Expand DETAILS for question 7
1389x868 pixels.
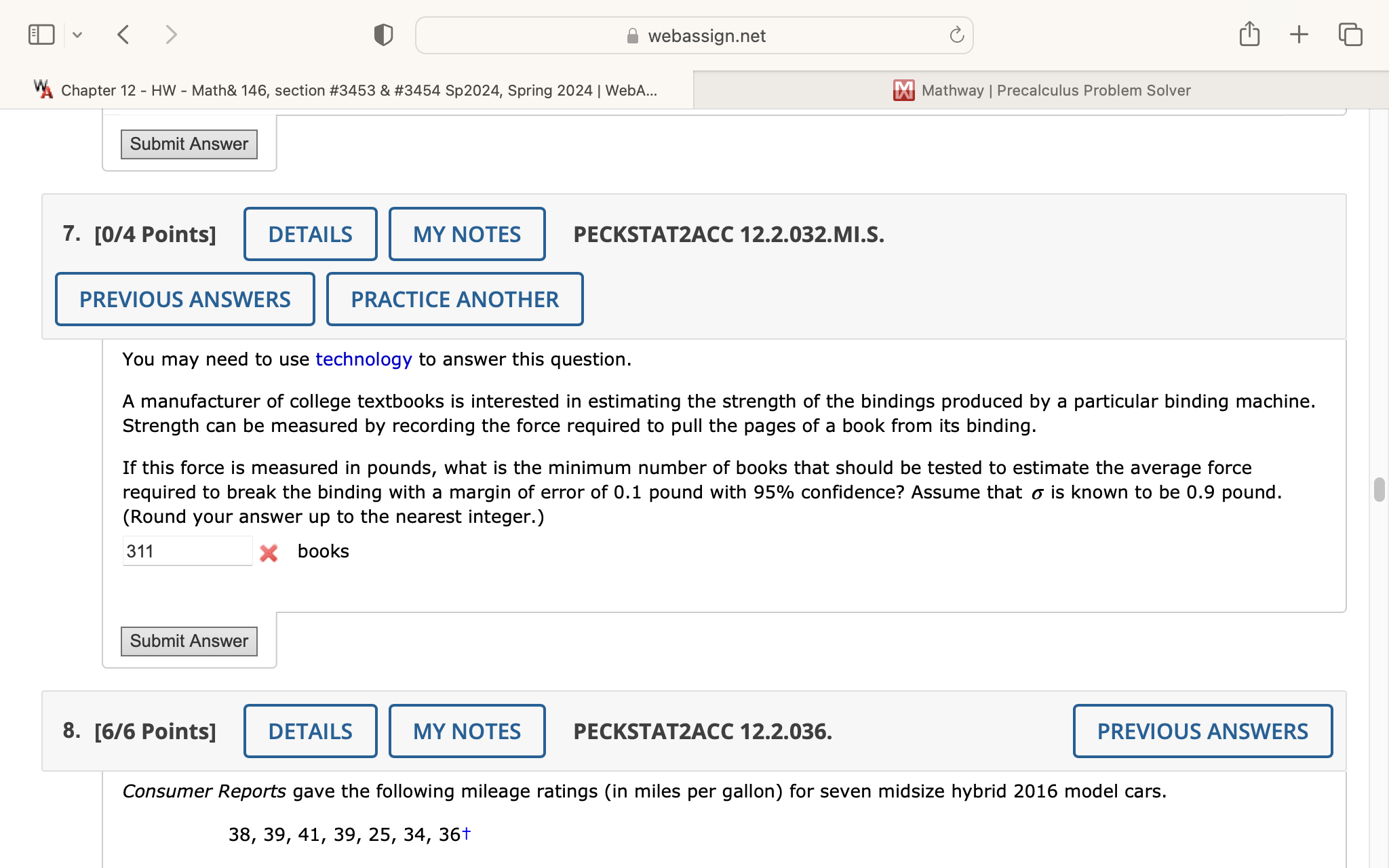[x=310, y=234]
